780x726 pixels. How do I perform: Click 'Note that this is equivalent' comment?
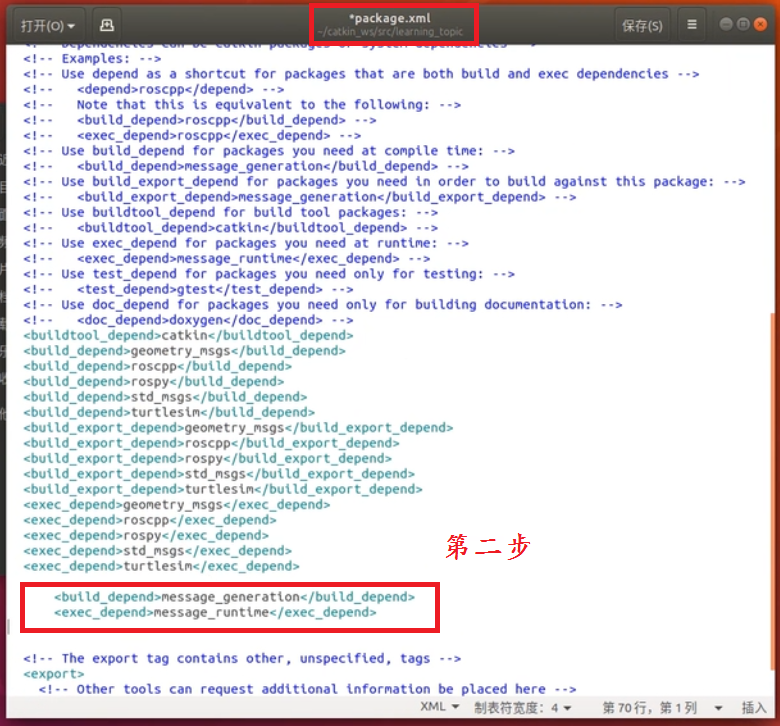pyautogui.click(x=242, y=105)
